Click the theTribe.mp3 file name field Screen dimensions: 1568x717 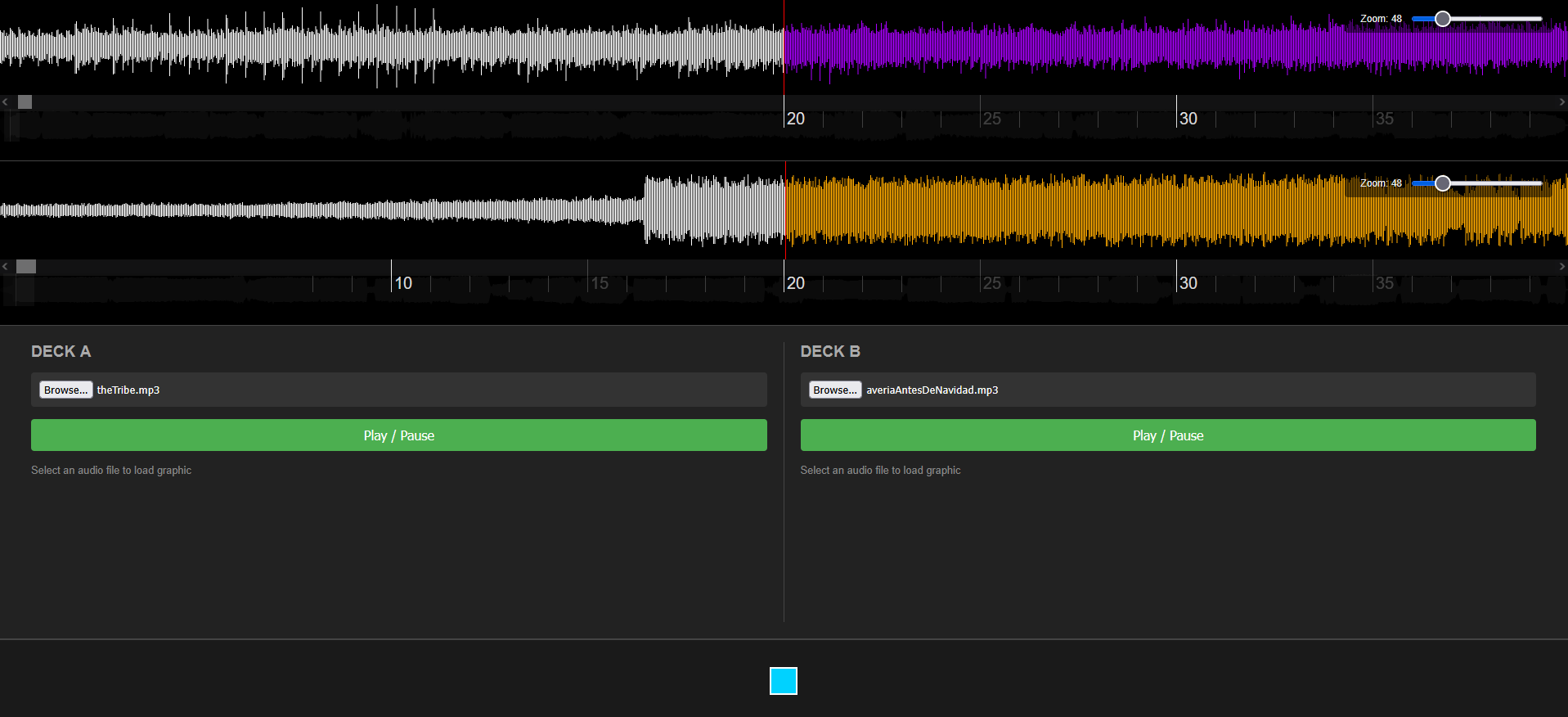coord(128,390)
